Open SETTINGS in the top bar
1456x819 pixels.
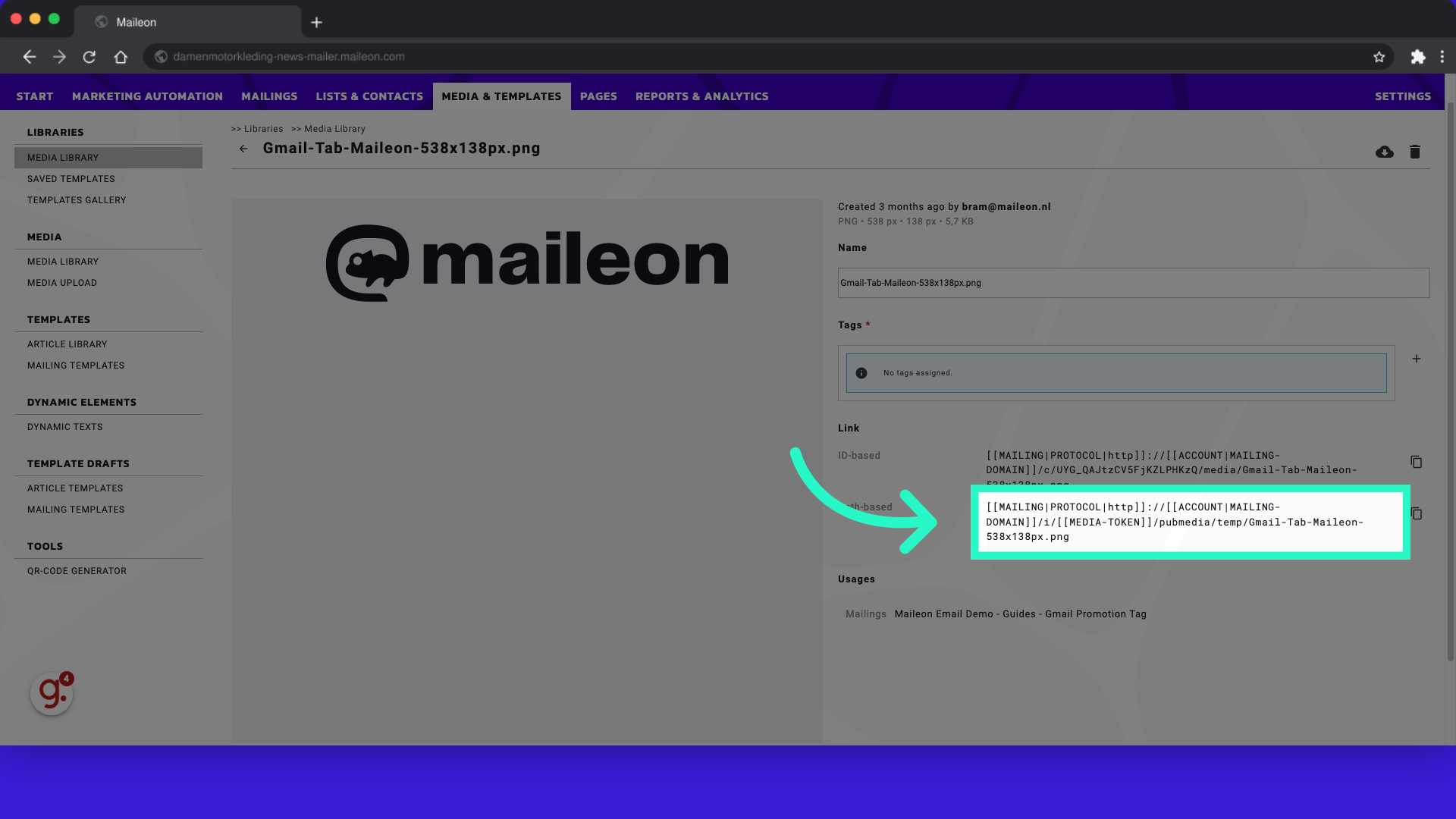coord(1402,96)
